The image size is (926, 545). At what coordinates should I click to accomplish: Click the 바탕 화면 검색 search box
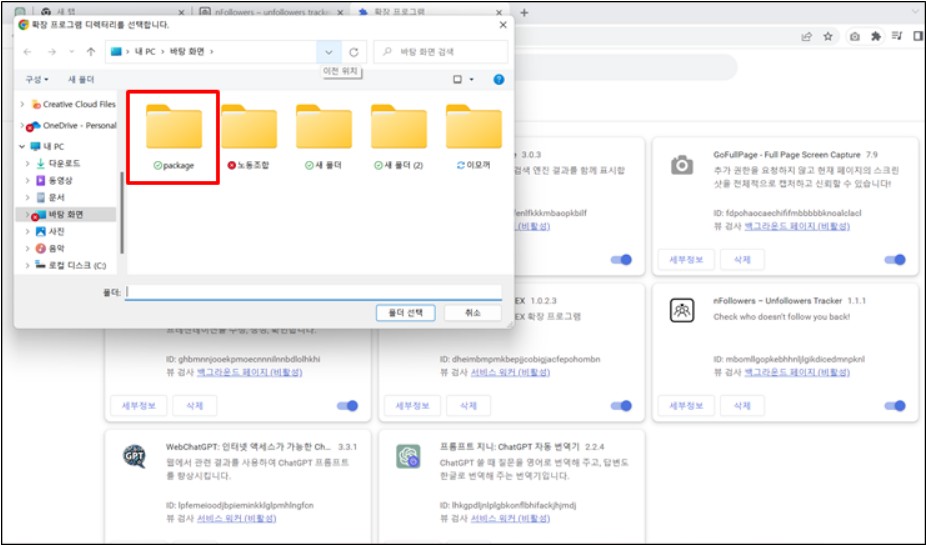click(x=441, y=52)
